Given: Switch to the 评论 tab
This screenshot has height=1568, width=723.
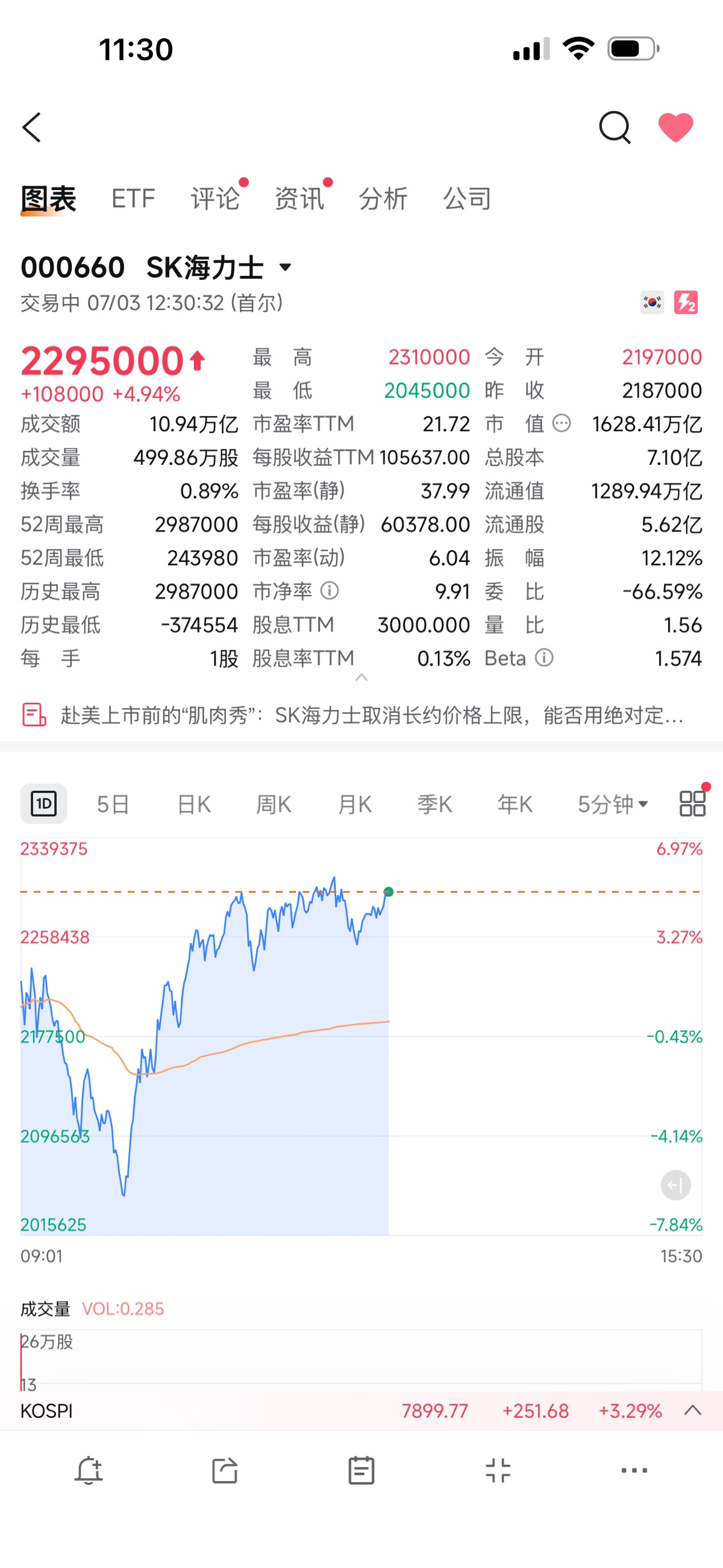Looking at the screenshot, I should point(215,198).
